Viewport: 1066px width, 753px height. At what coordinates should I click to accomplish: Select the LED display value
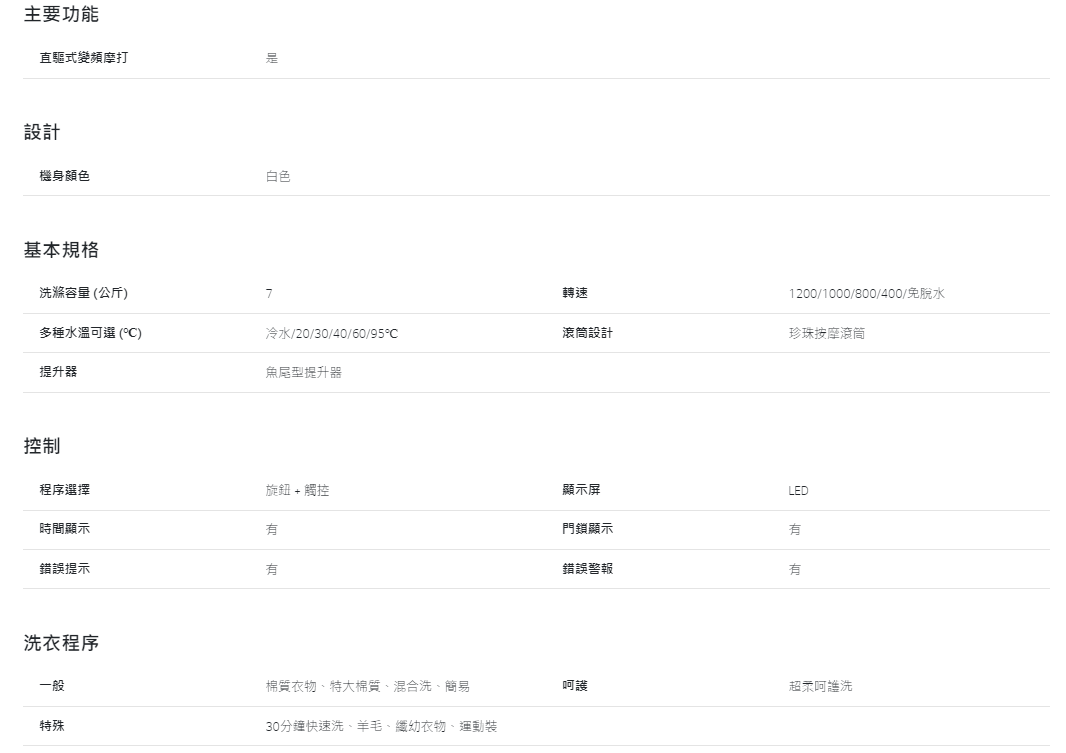coord(798,490)
